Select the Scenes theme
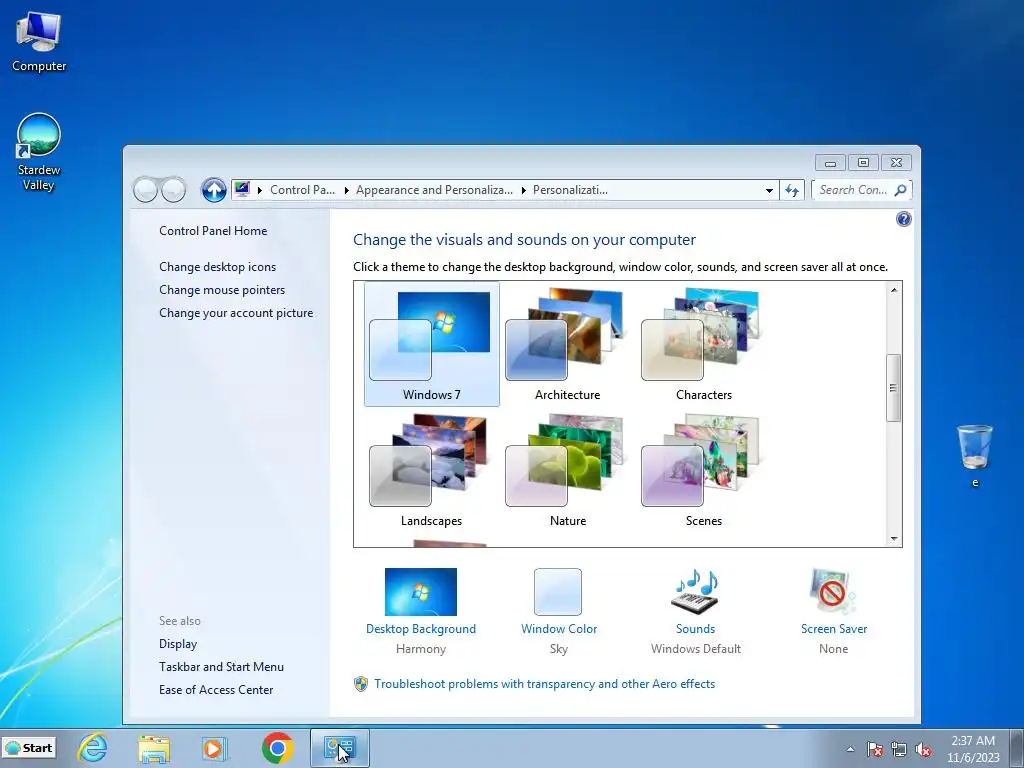Viewport: 1024px width, 768px height. pyautogui.click(x=703, y=470)
